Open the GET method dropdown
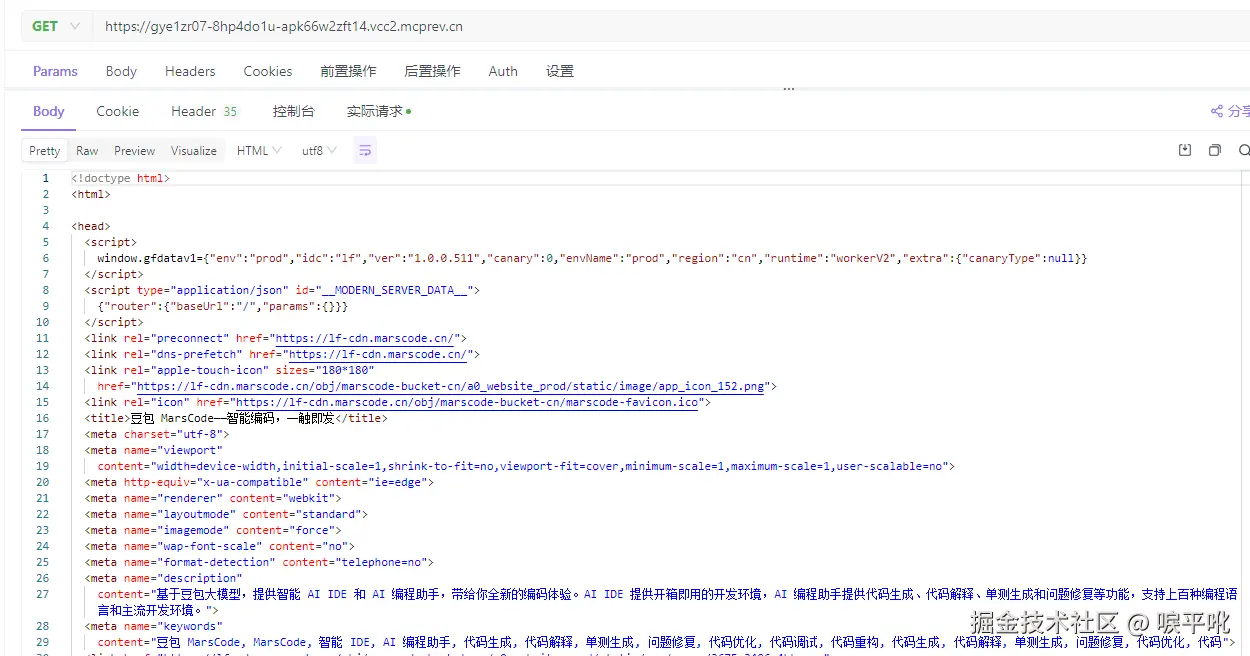The height and width of the screenshot is (656, 1250). point(56,26)
